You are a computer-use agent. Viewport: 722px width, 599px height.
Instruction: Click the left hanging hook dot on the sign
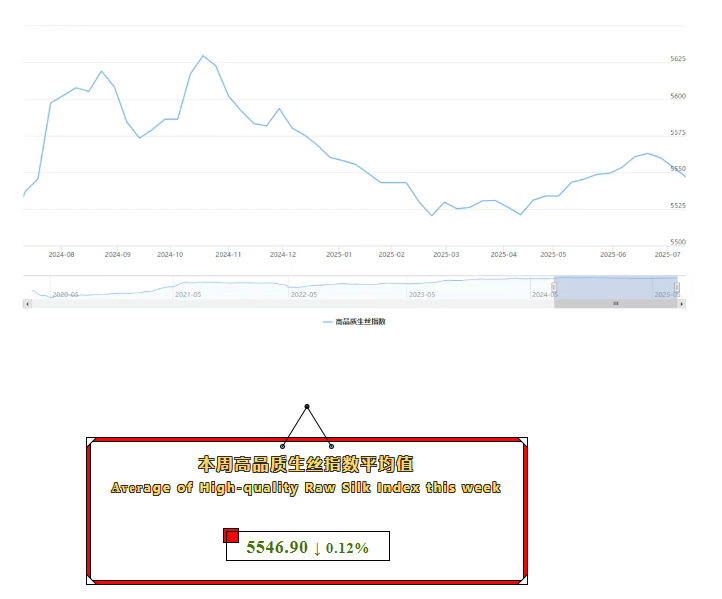pyautogui.click(x=283, y=446)
